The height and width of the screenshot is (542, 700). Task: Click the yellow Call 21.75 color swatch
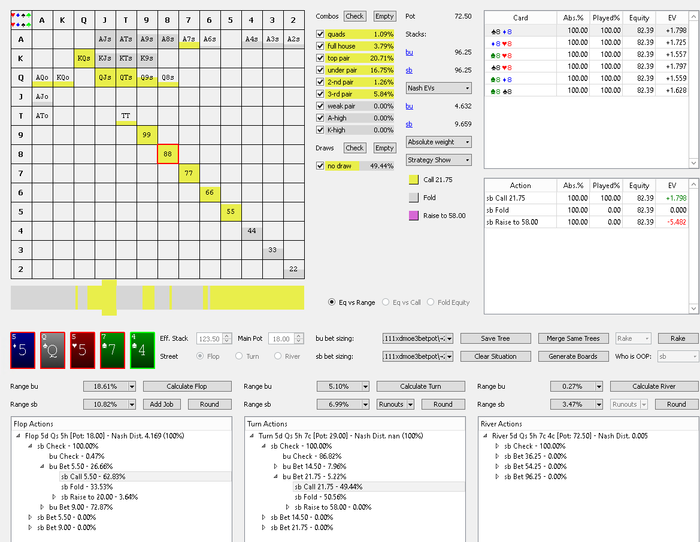click(414, 179)
